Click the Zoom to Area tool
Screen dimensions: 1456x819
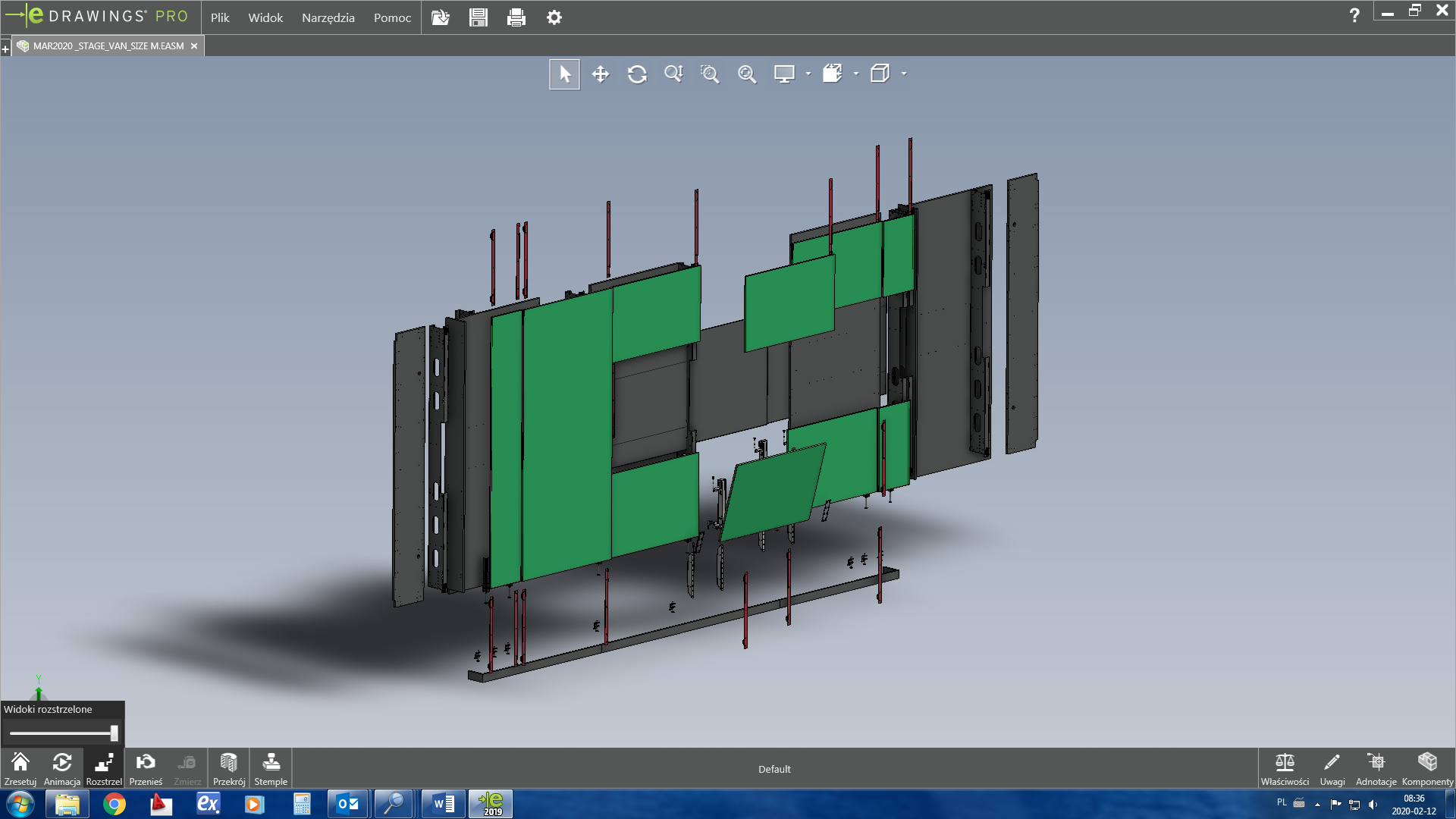click(710, 74)
